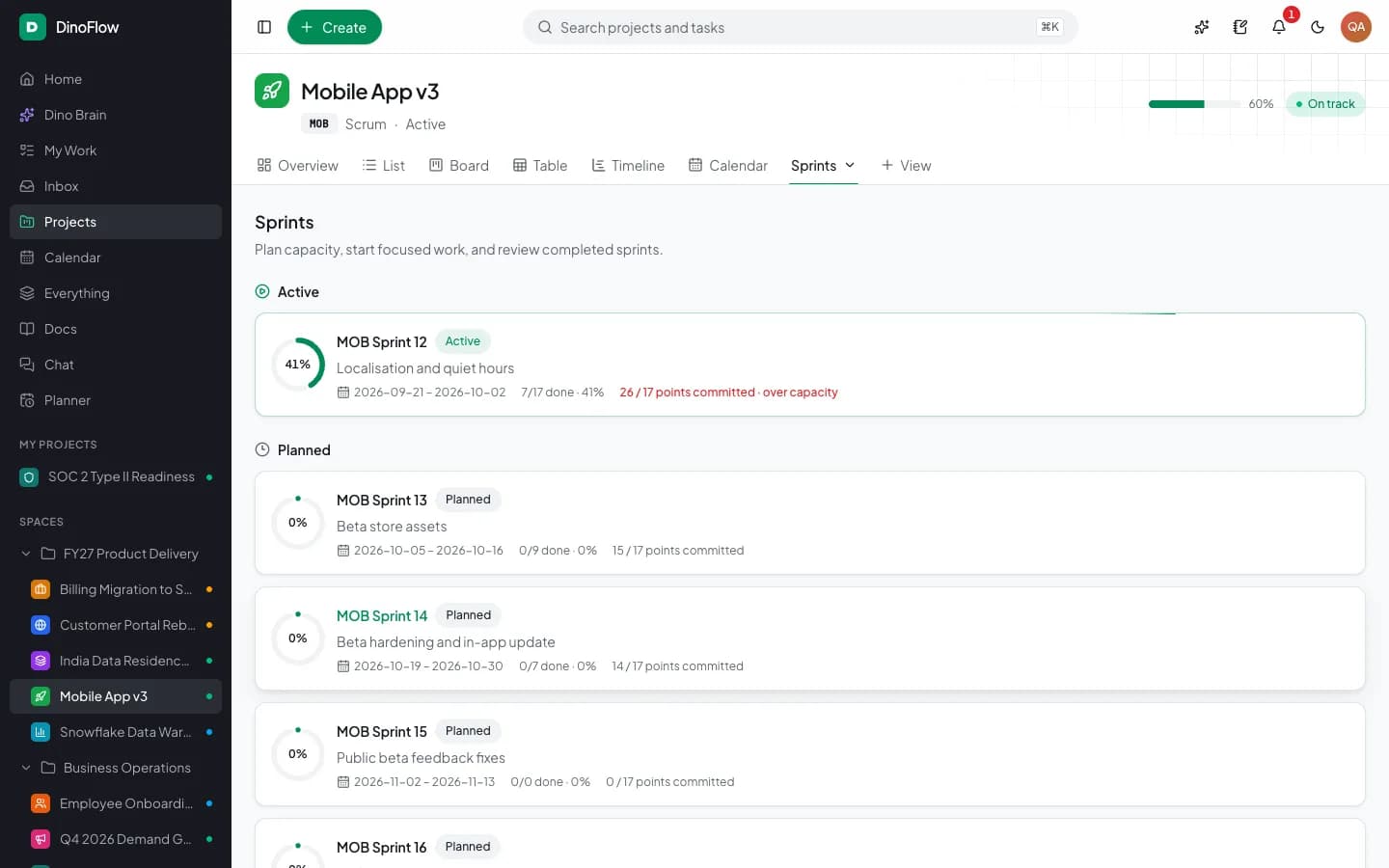Open the AI sparkles icon in header
Image resolution: width=1389 pixels, height=868 pixels.
tap(1202, 27)
